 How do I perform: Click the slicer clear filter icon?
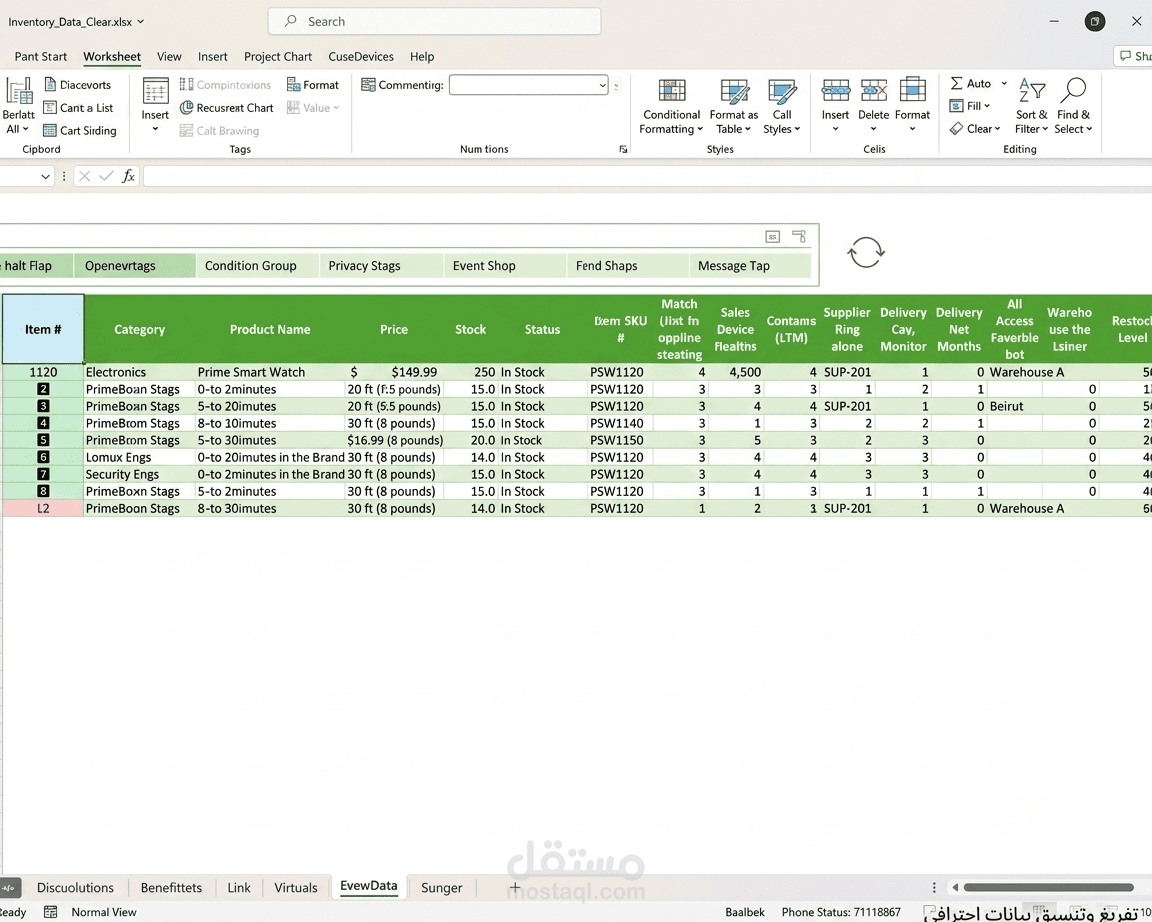click(x=799, y=236)
